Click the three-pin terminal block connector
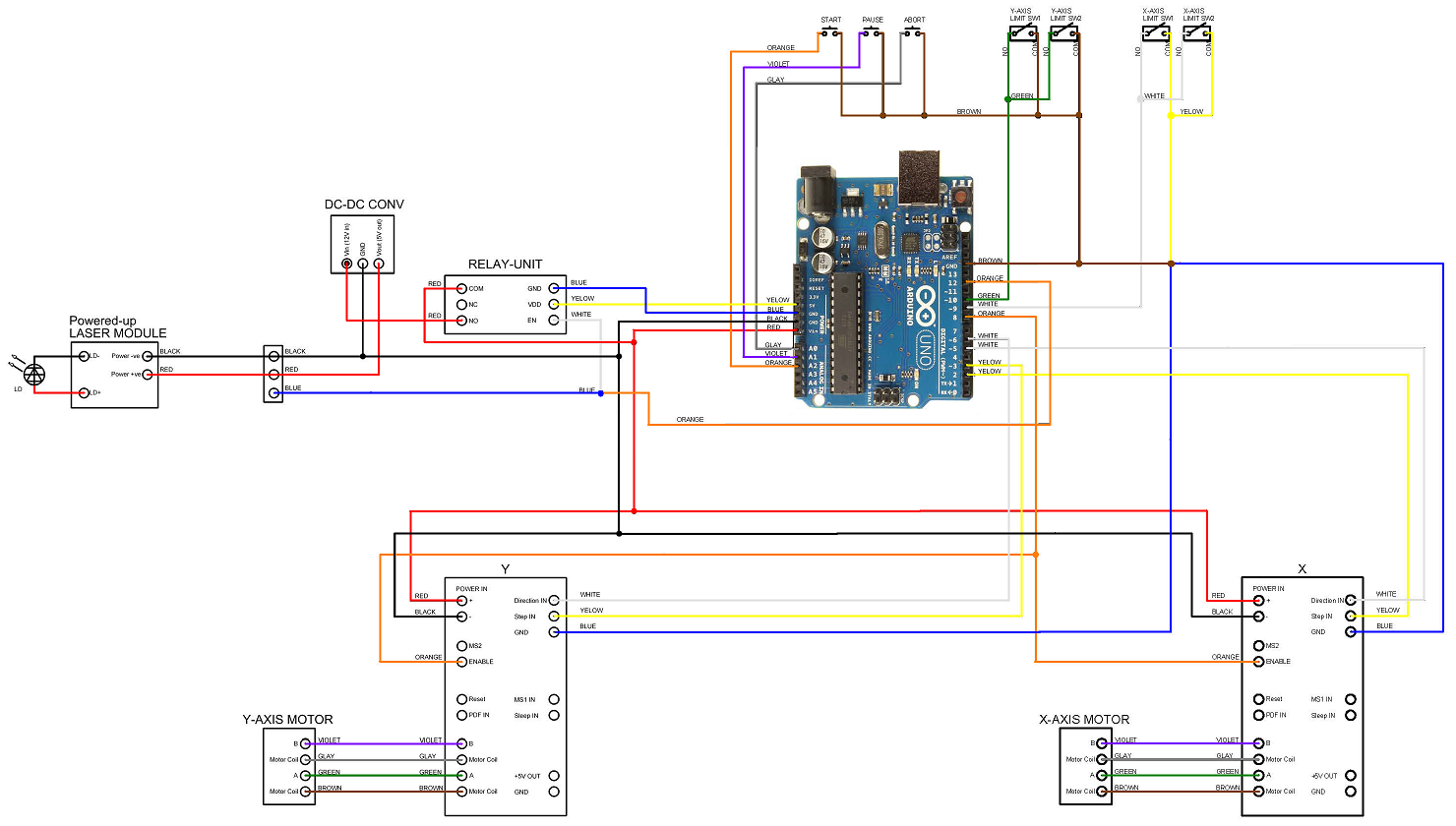1456x826 pixels. (x=273, y=374)
